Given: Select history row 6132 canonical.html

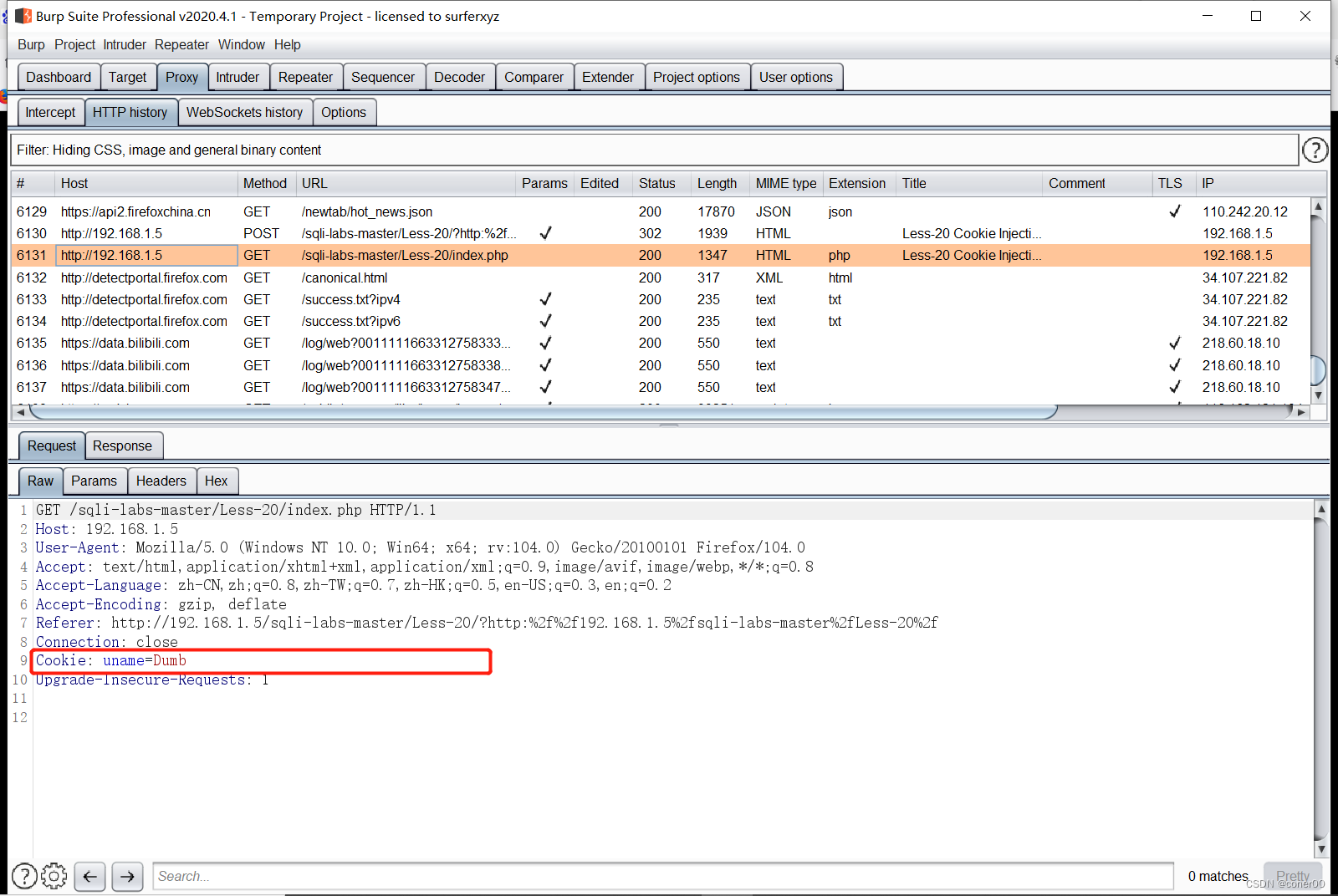Looking at the screenshot, I should pos(661,277).
